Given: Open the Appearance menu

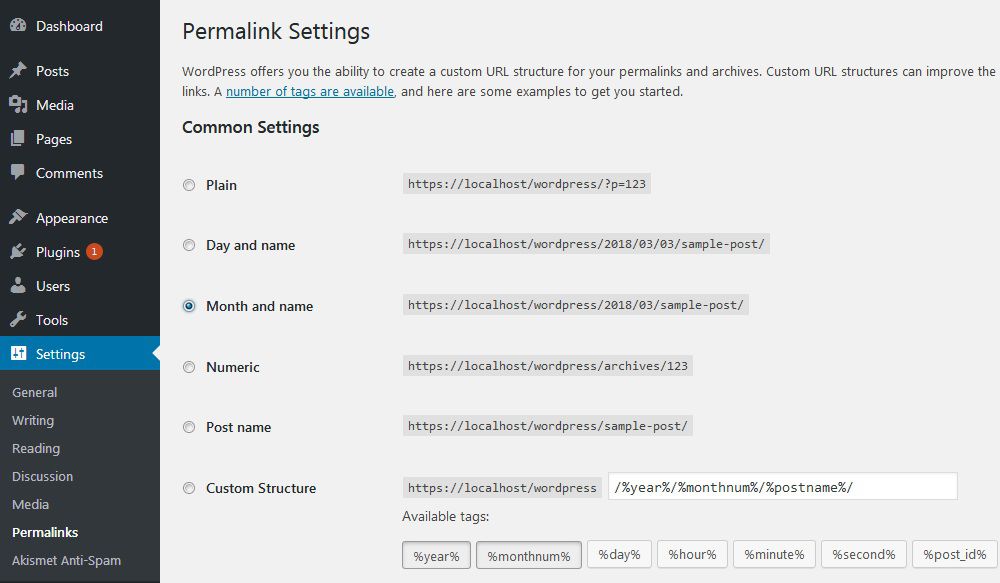Looking at the screenshot, I should pyautogui.click(x=71, y=218).
